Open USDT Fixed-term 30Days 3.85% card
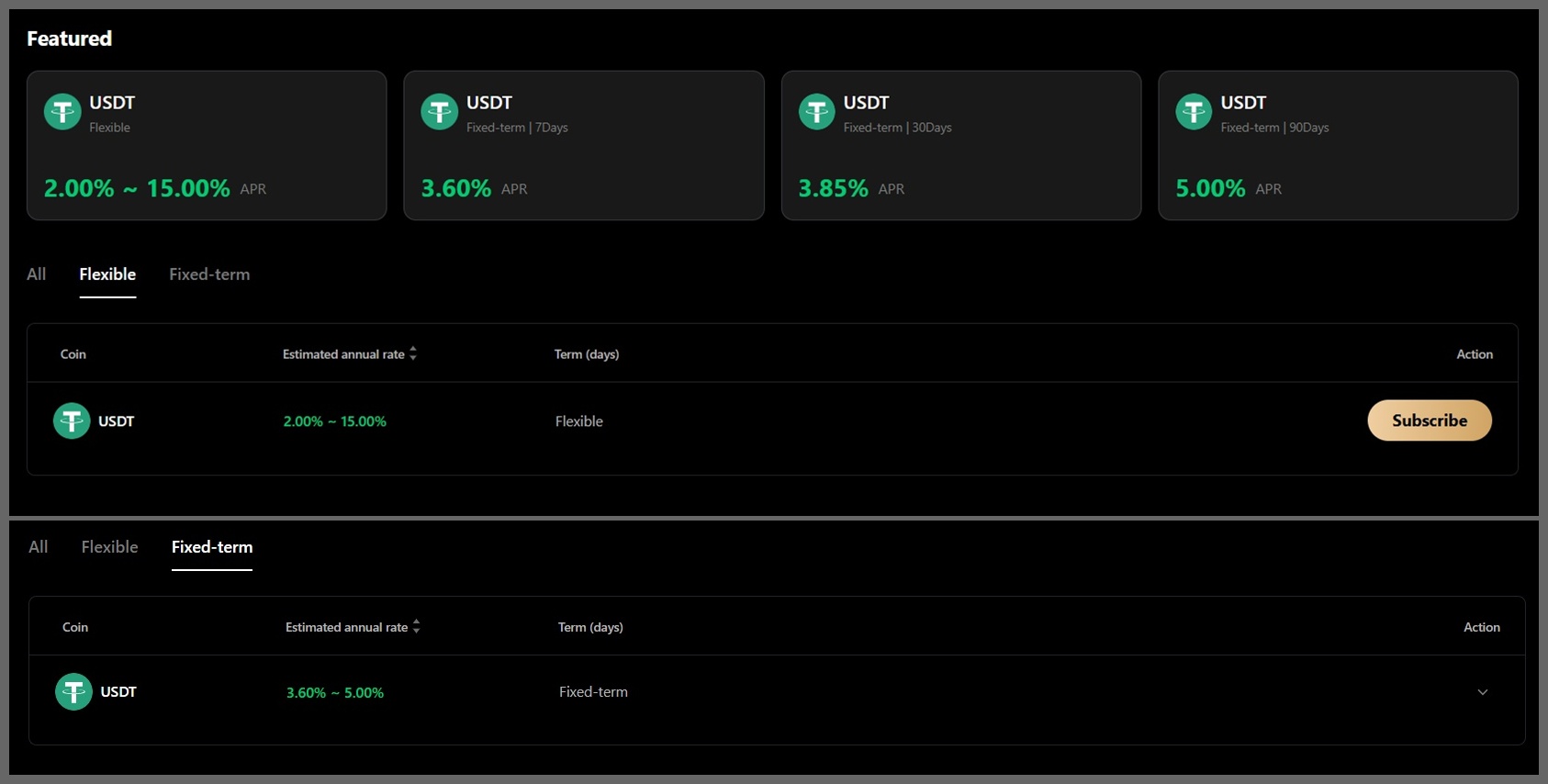The height and width of the screenshot is (784, 1548). [x=961, y=145]
